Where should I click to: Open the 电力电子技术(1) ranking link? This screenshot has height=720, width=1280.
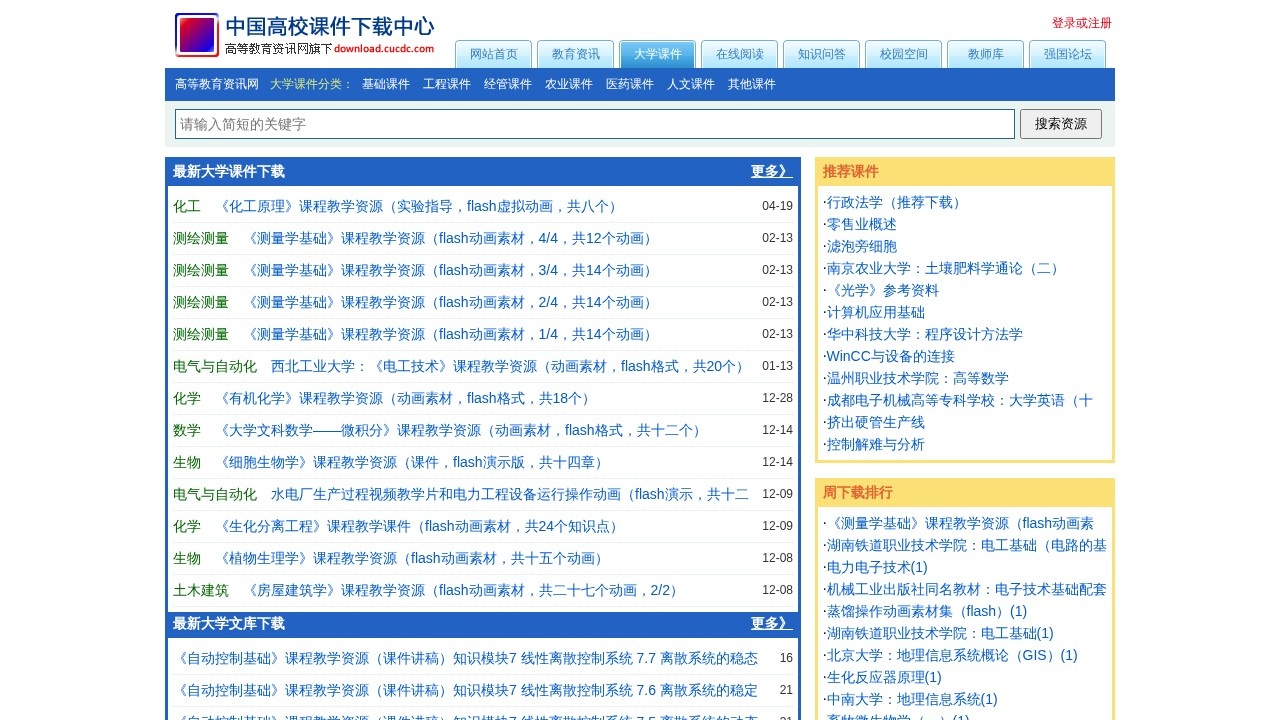coord(877,567)
